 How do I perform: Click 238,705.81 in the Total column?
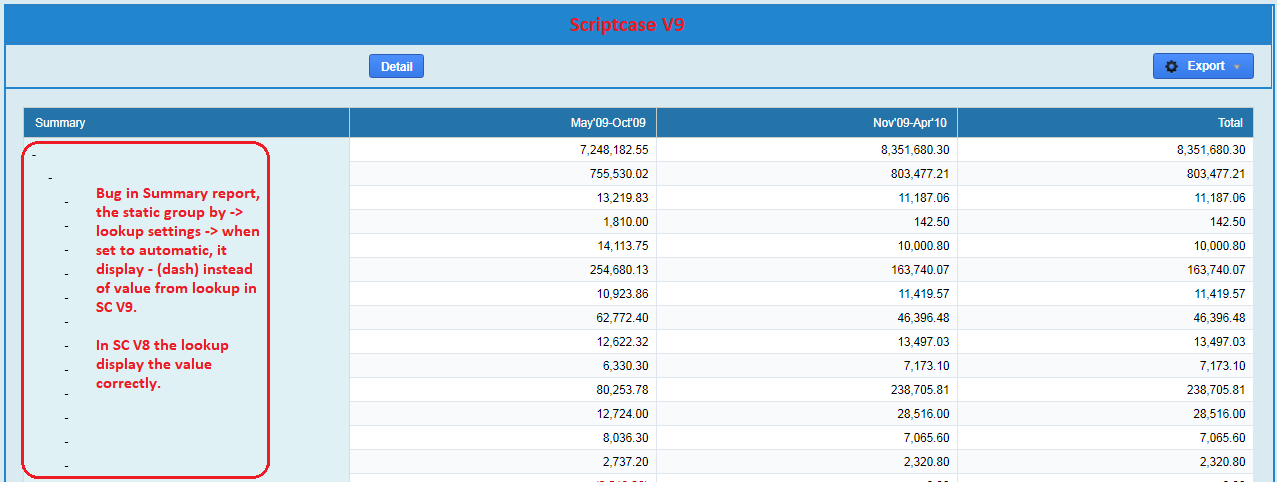pos(1216,390)
